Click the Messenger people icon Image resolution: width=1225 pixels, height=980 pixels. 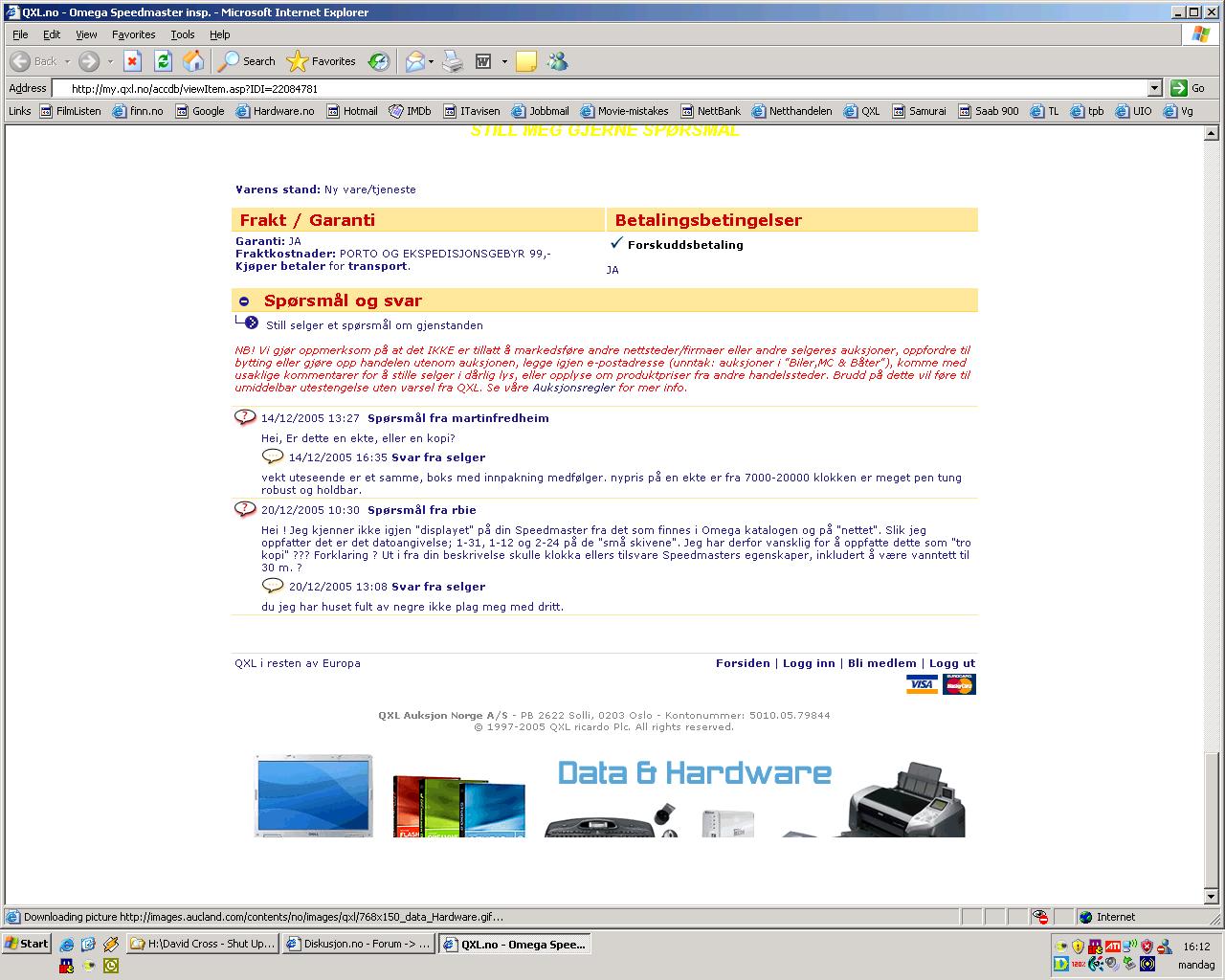[x=557, y=61]
